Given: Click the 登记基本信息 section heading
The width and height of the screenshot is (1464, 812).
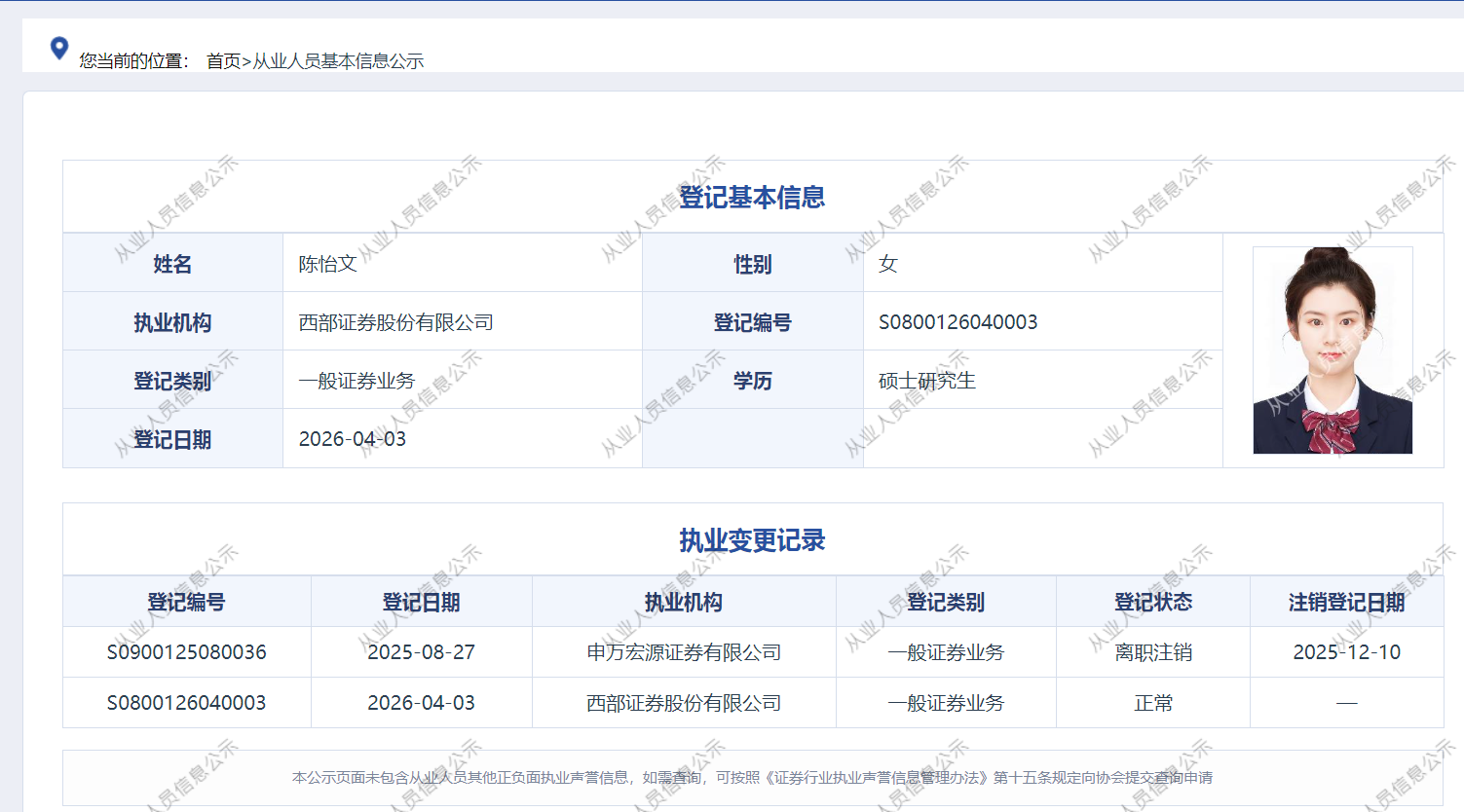Looking at the screenshot, I should [x=752, y=198].
